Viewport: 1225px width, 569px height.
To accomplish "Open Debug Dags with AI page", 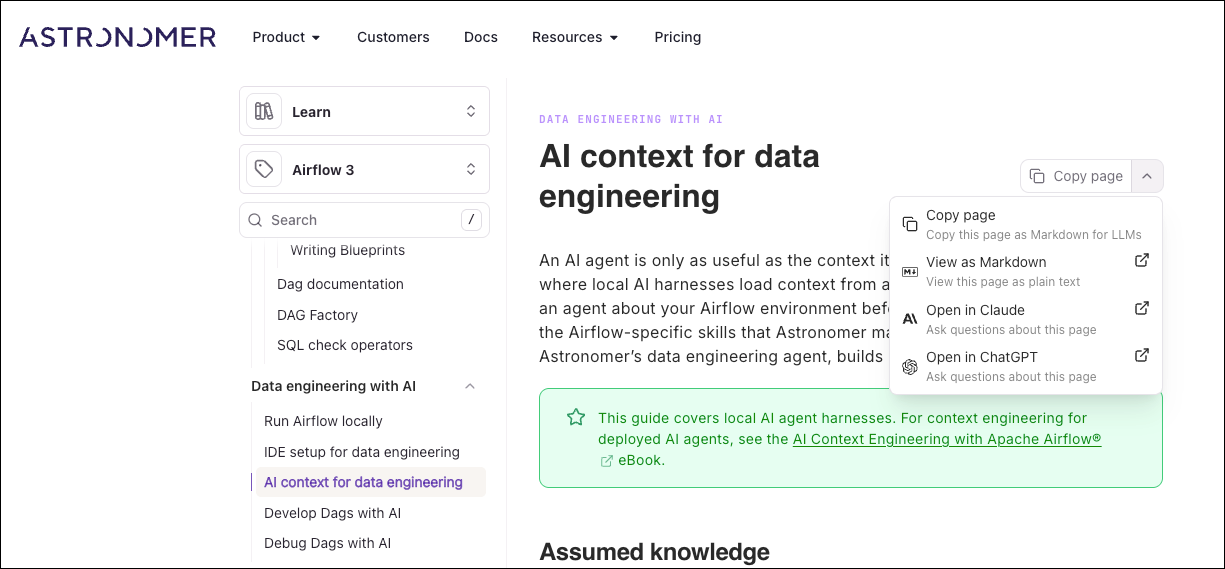I will [327, 543].
